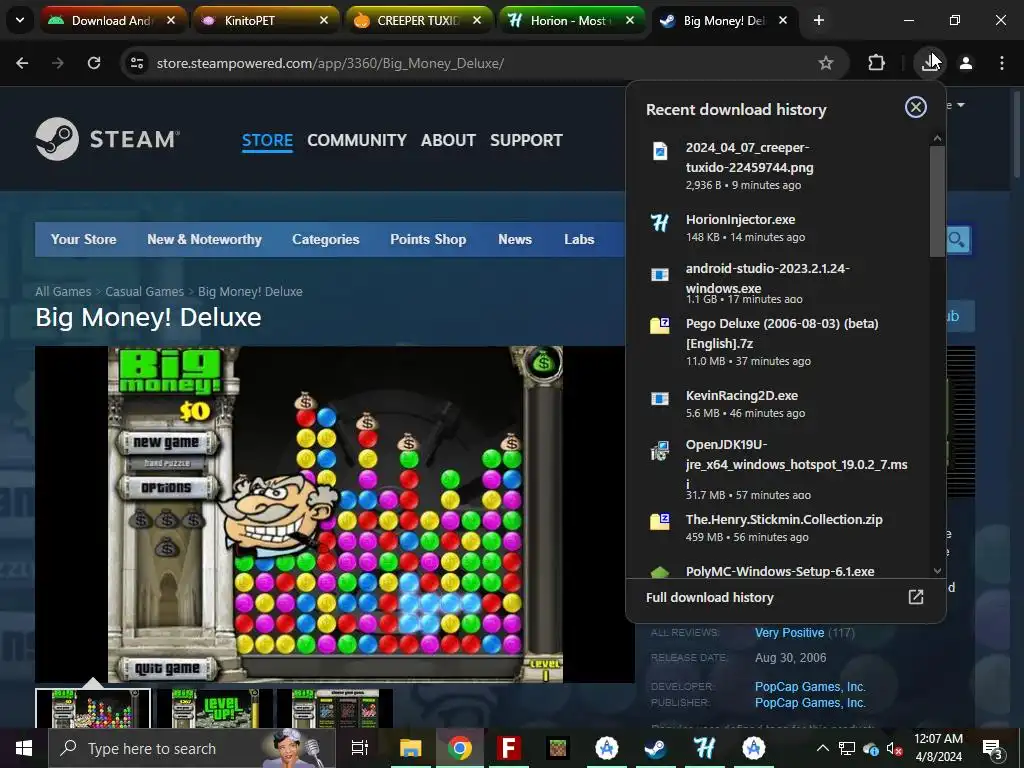
Task: Select the third game screenshot thumbnail
Action: coord(334,709)
